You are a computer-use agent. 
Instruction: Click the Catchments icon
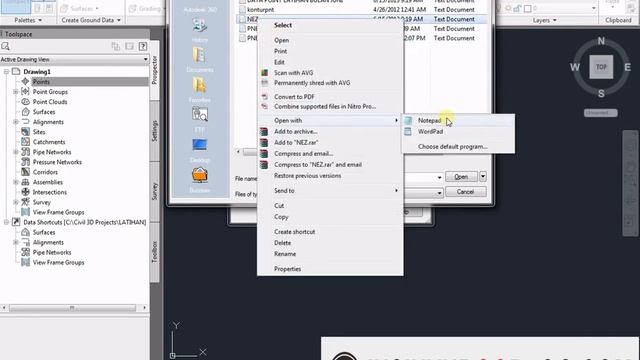[x=25, y=142]
